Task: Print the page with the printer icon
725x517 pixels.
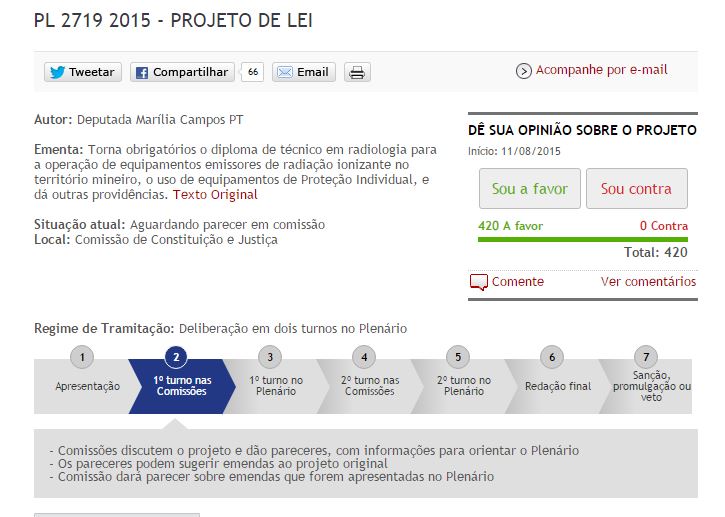Action: [x=357, y=72]
